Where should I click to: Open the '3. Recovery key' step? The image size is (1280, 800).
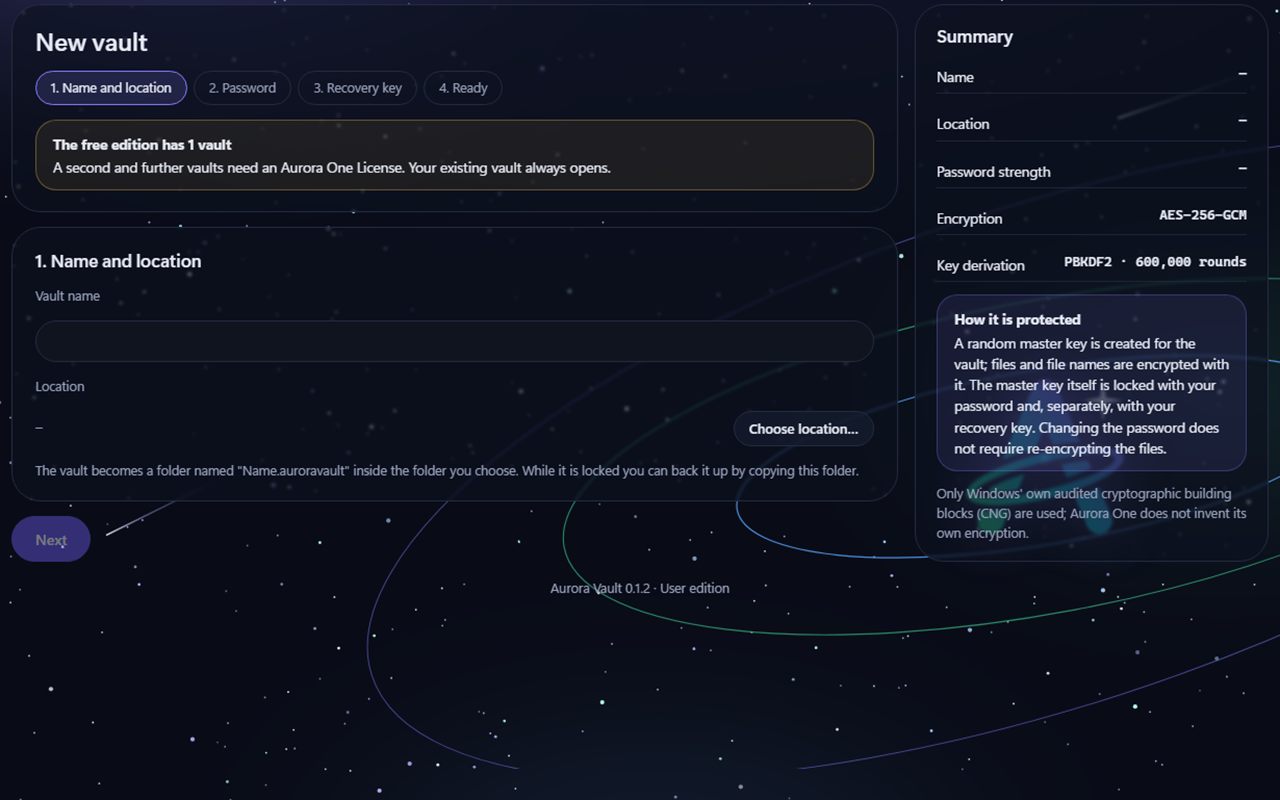pos(357,88)
